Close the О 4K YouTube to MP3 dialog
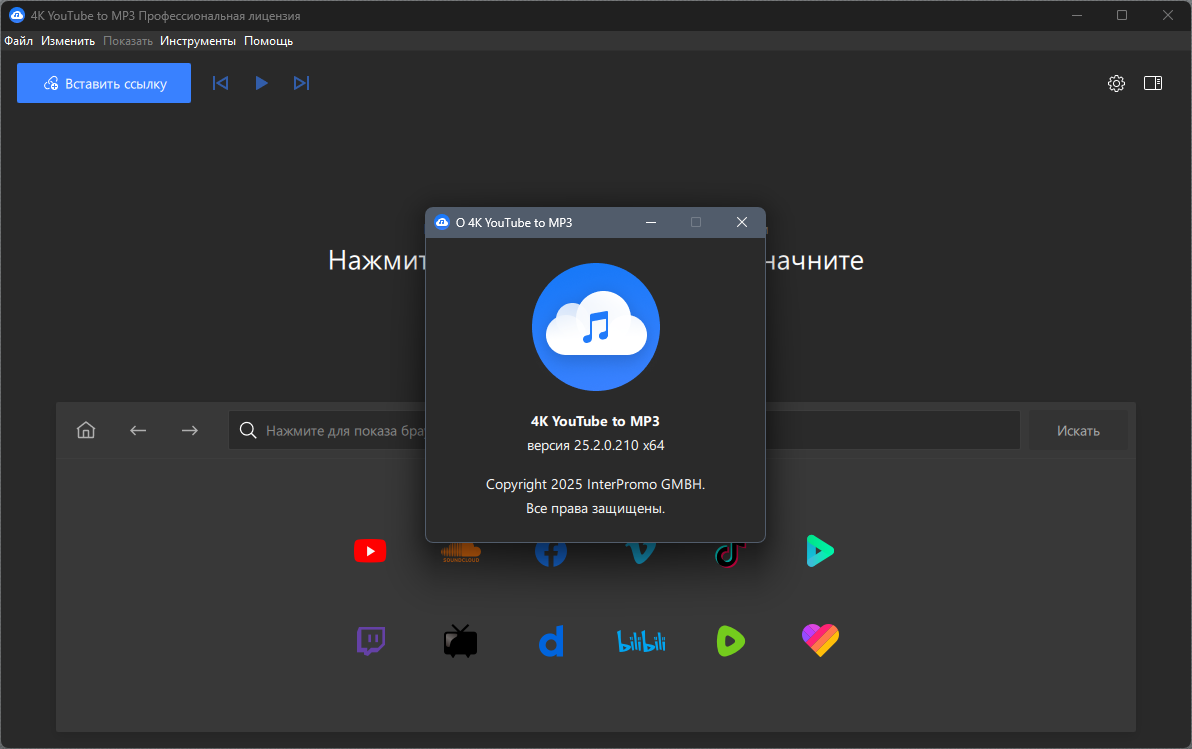The width and height of the screenshot is (1192, 749). point(742,222)
